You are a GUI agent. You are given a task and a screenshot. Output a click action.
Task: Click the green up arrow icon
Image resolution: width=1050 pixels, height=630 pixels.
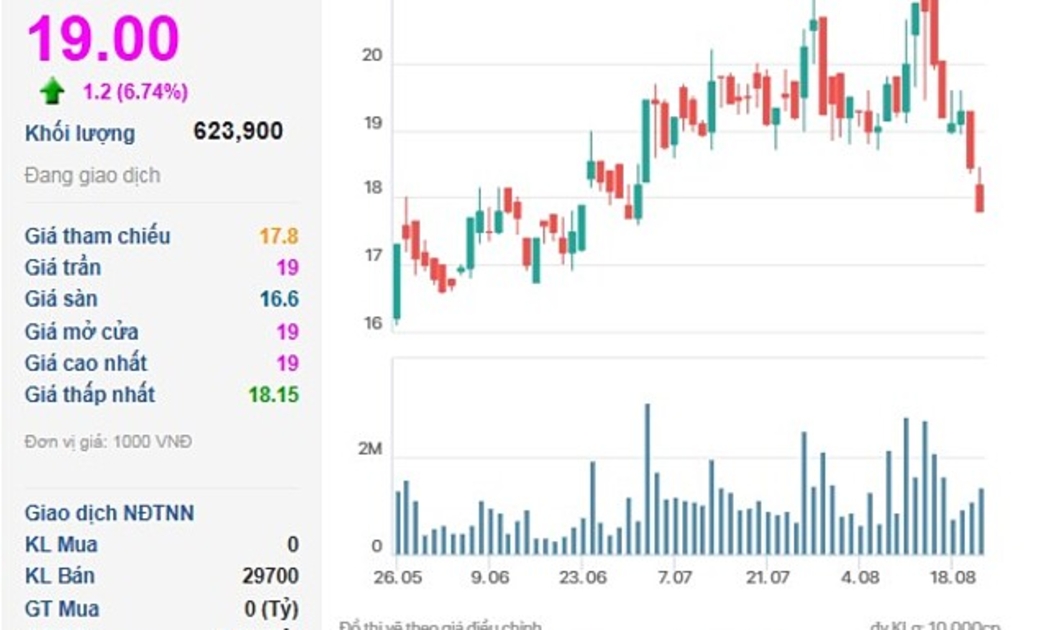coord(52,92)
